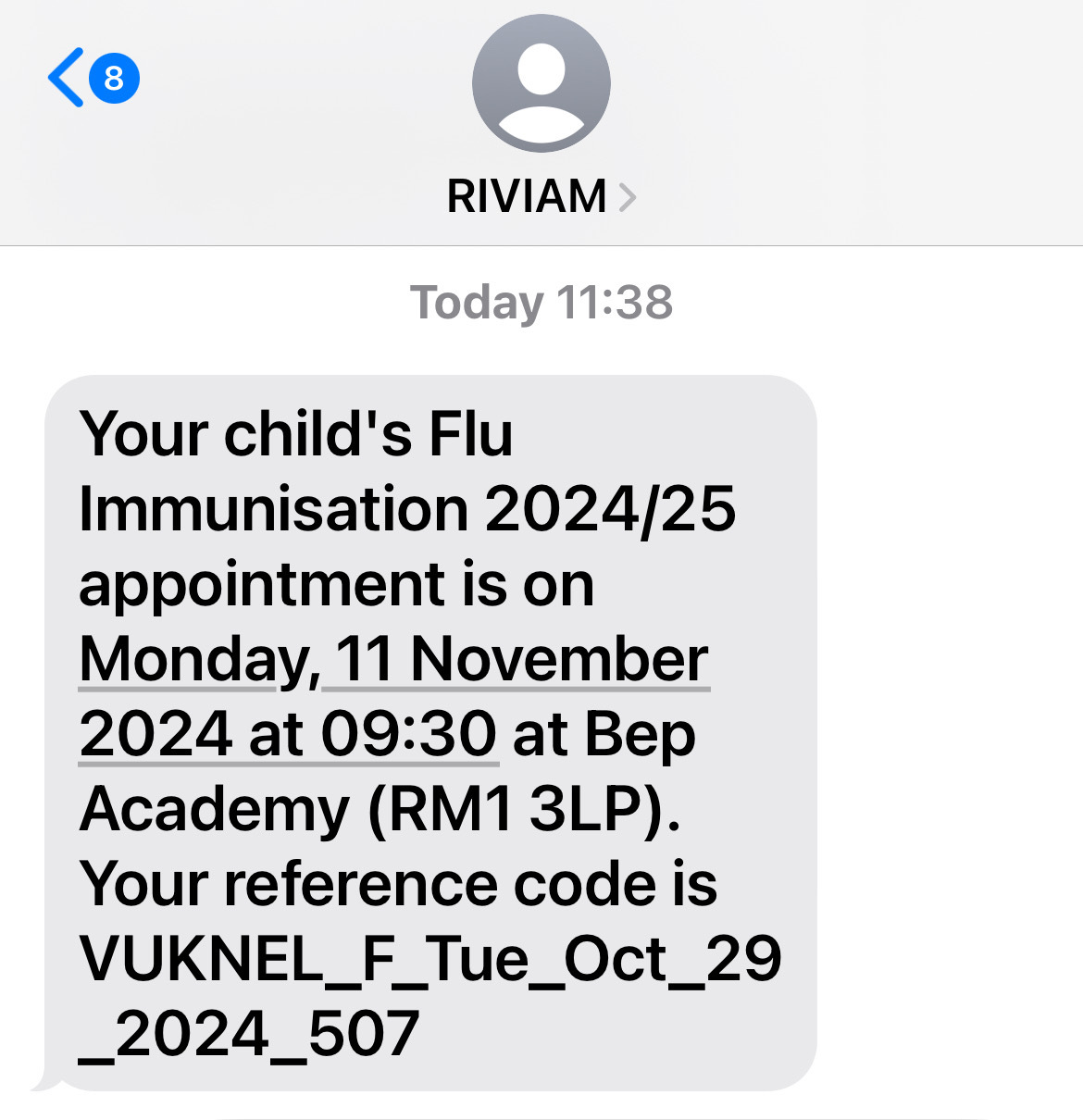Tap the Today 11:38 timestamp
1083x1120 pixels.
[541, 303]
